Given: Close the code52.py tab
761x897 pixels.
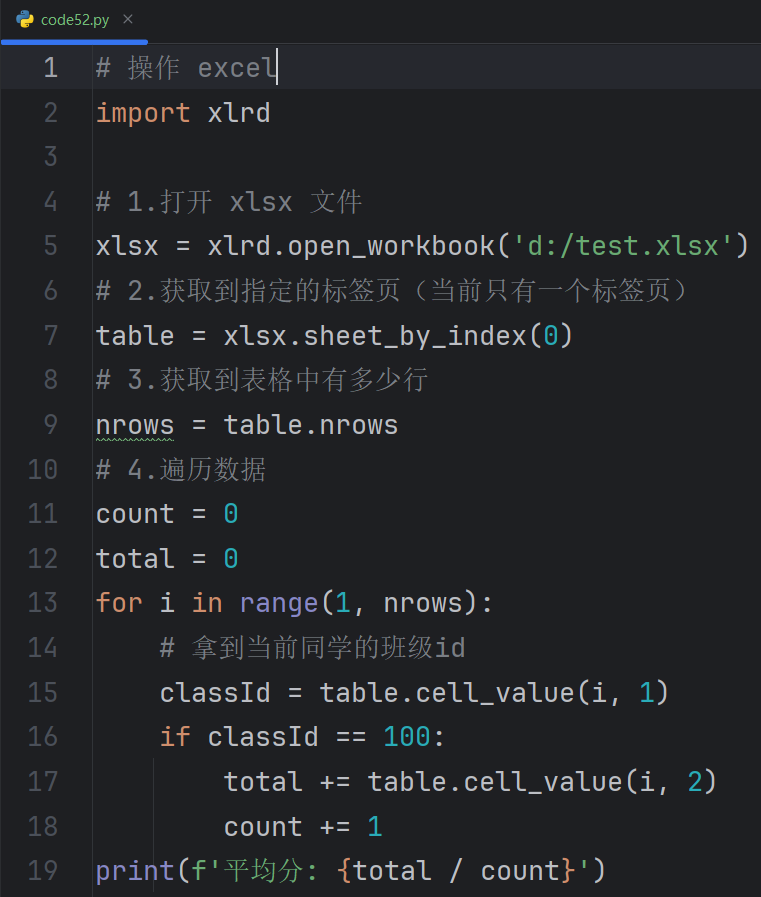Looking at the screenshot, I should (x=127, y=19).
